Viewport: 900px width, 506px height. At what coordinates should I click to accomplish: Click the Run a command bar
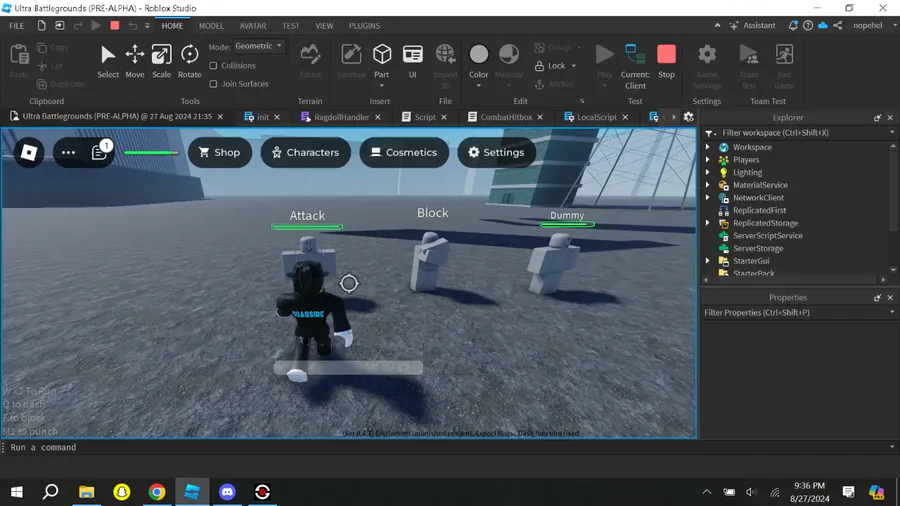(448, 447)
